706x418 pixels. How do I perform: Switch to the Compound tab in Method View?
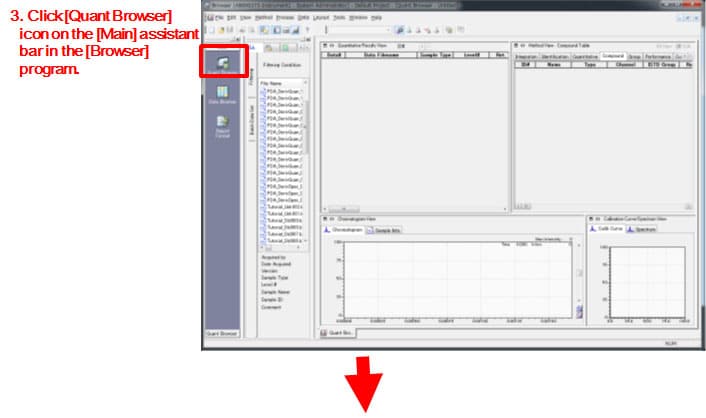[614, 57]
